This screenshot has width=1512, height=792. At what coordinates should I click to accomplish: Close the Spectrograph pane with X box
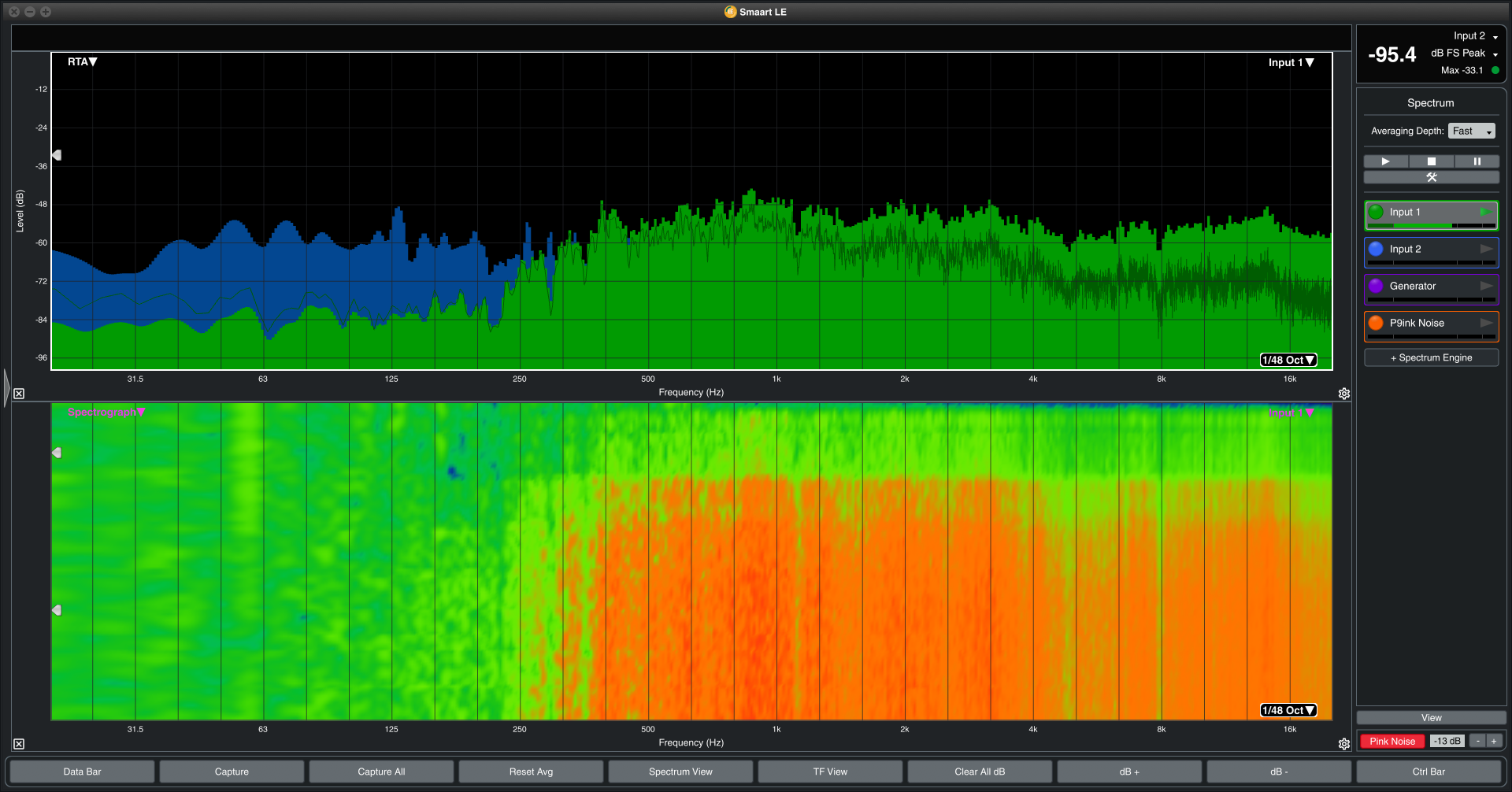coord(19,744)
